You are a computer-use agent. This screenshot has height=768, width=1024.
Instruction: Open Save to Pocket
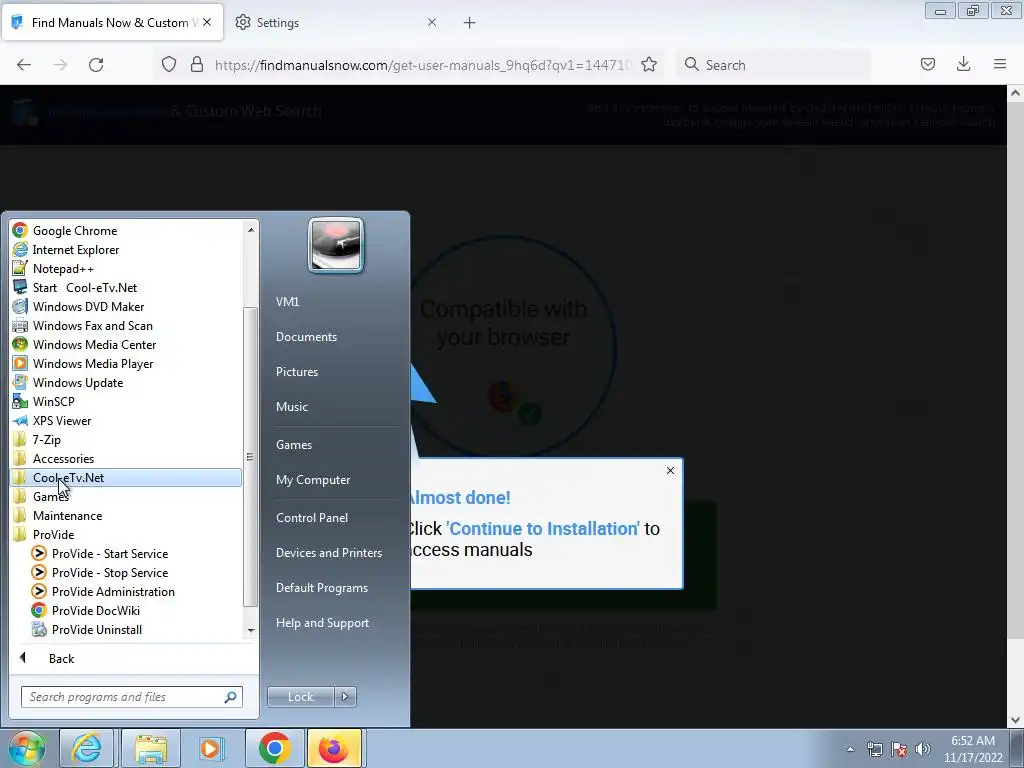pyautogui.click(x=928, y=65)
